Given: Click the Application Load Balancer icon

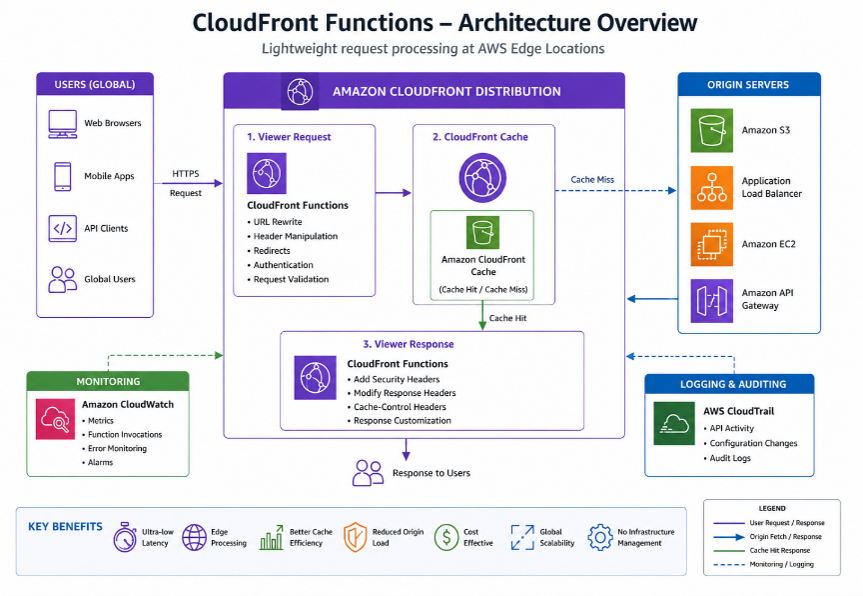Looking at the screenshot, I should point(712,188).
